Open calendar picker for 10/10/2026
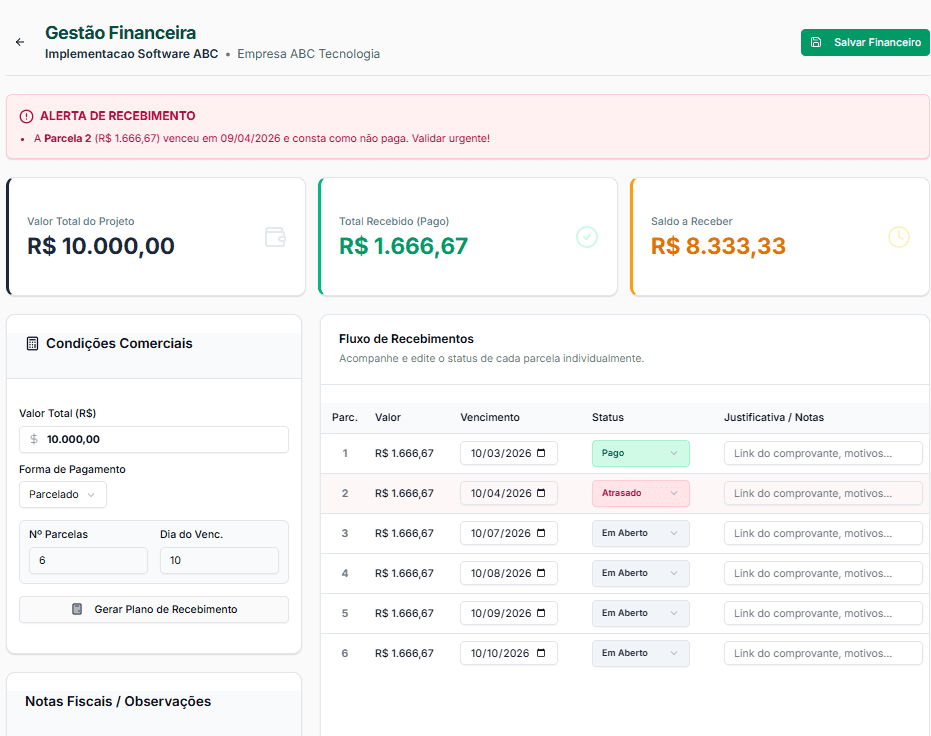The width and height of the screenshot is (931, 736). [541, 653]
